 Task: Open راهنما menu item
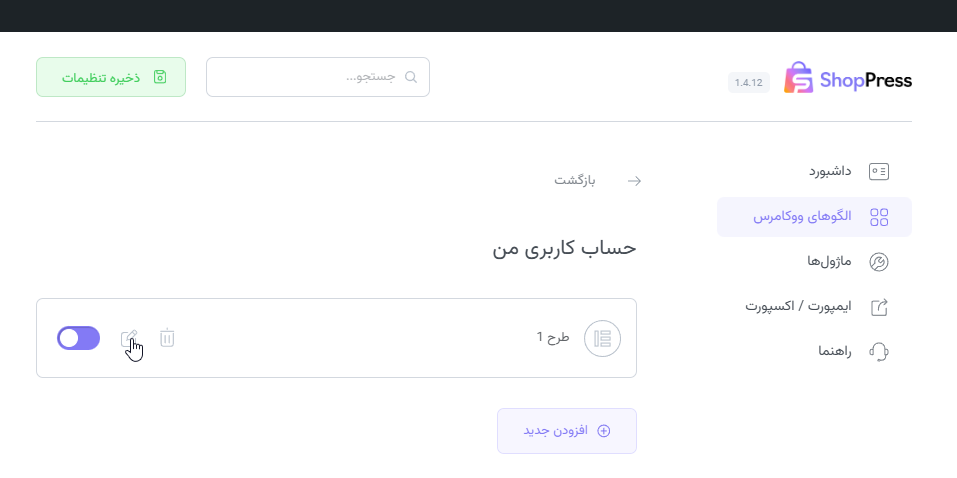tap(834, 351)
